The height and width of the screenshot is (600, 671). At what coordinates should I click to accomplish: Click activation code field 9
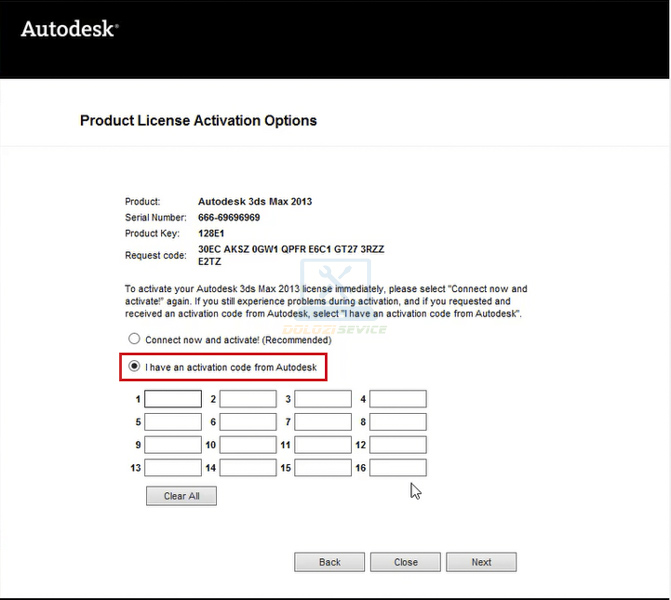coord(173,445)
